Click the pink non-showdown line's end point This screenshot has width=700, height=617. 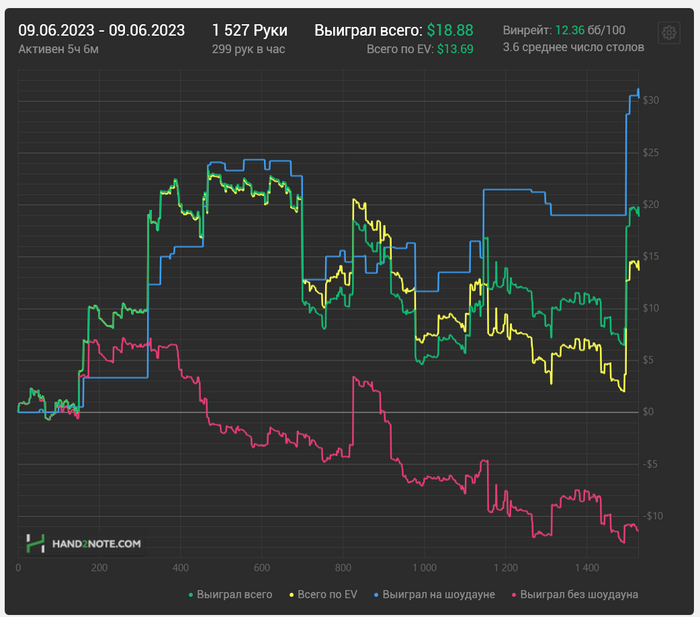coord(638,530)
